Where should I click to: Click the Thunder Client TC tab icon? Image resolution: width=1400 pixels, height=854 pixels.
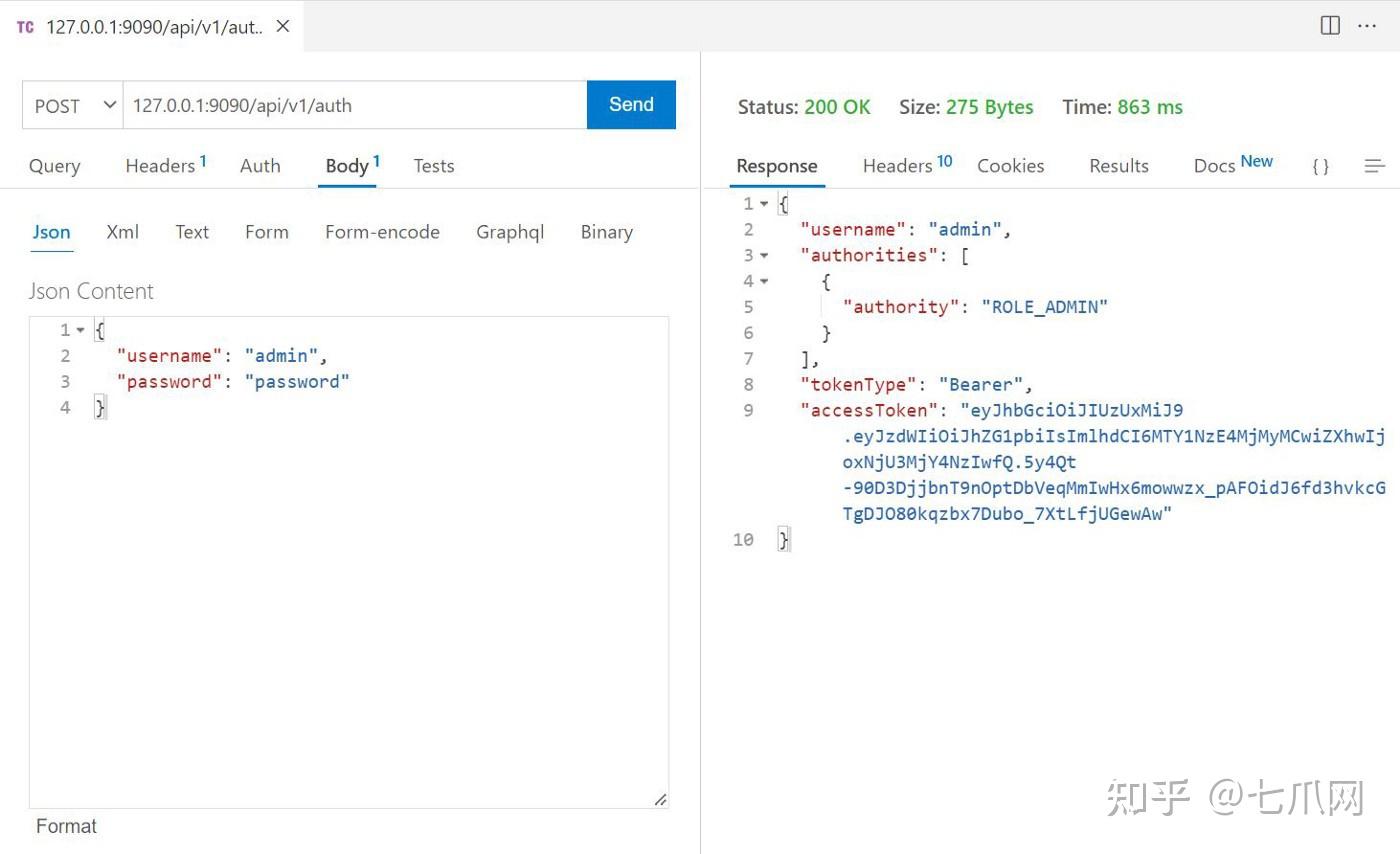(x=26, y=27)
